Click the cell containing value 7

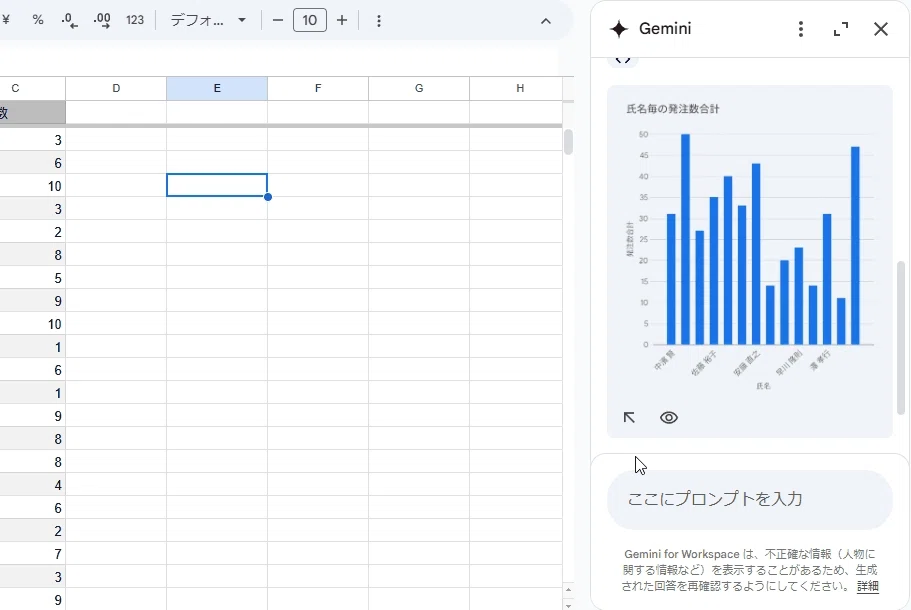tap(33, 554)
